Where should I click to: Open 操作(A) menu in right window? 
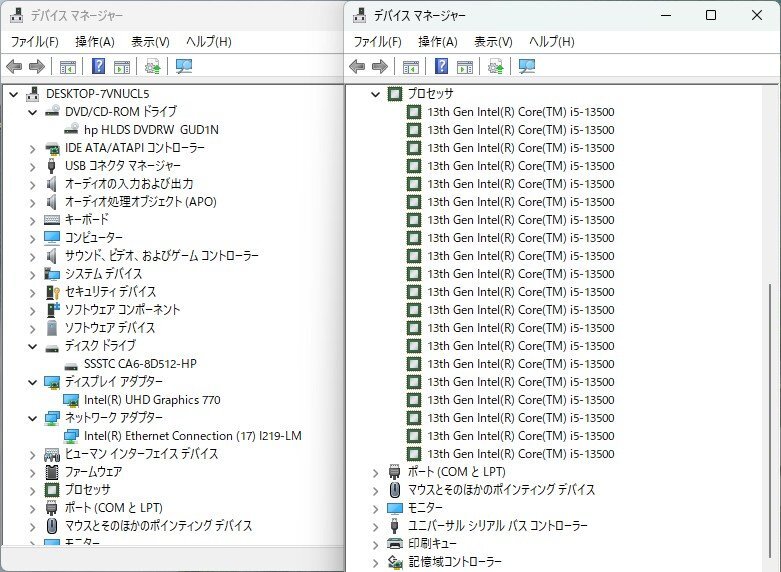coord(437,41)
